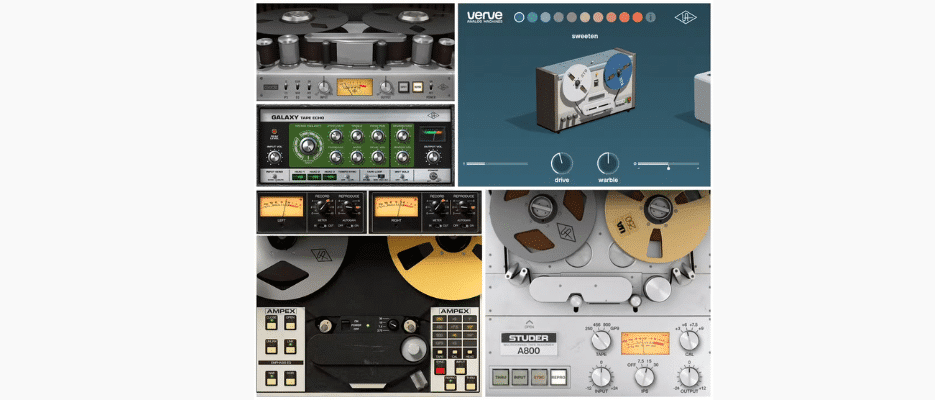Click the Universal Audio logo in Verve
Viewport: 935px width, 400px height.
coord(686,17)
